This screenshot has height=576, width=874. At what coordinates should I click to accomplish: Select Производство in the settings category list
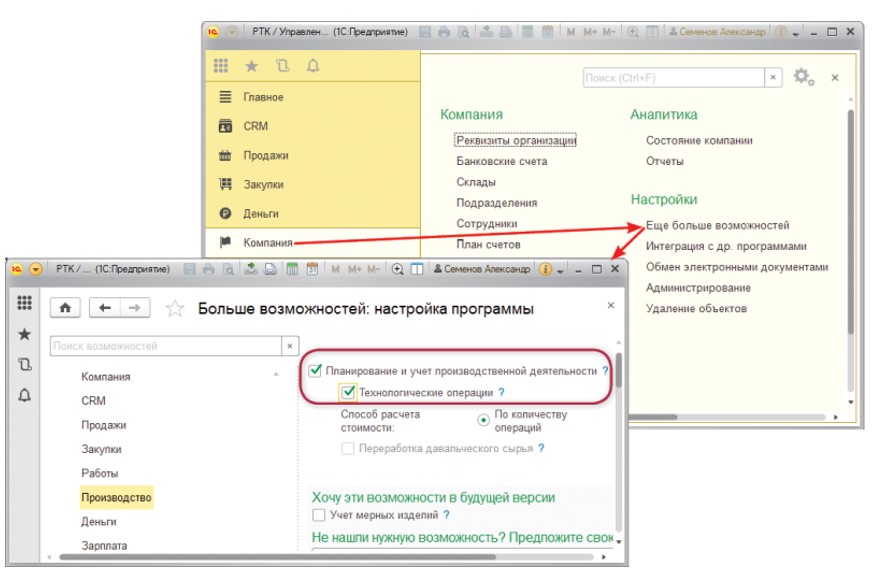coord(117,497)
